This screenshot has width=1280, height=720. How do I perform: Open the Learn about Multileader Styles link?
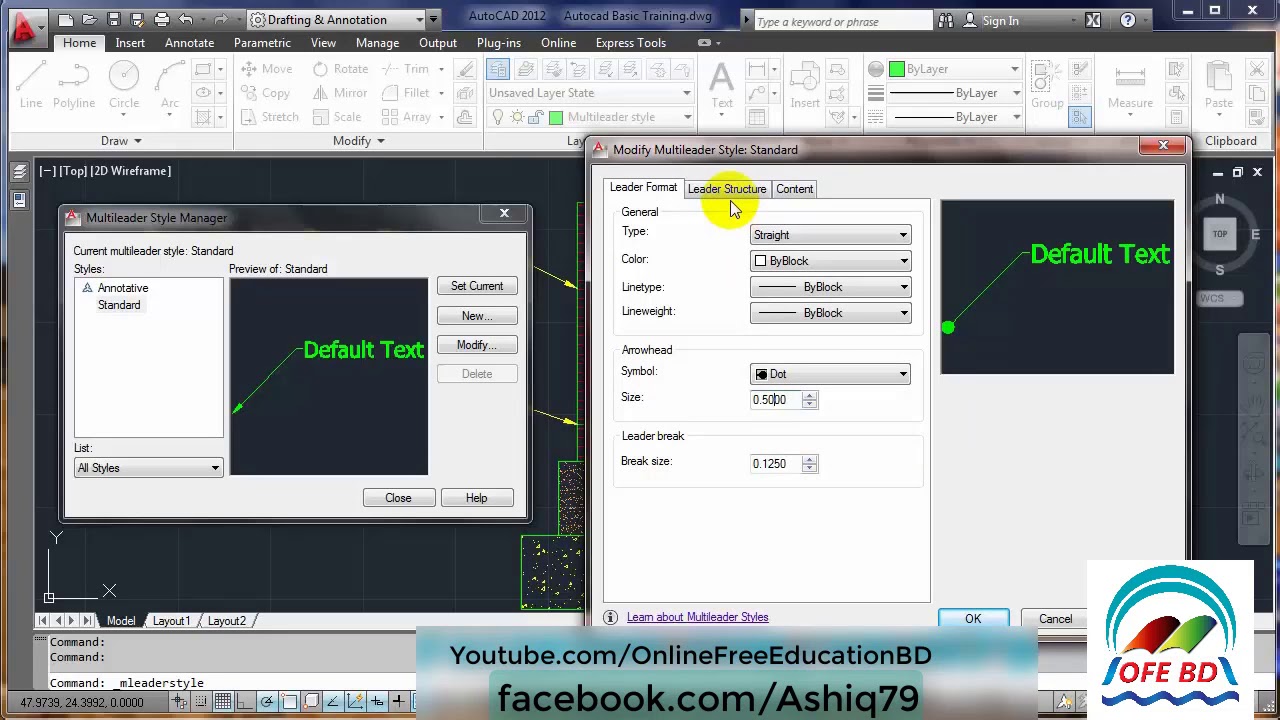[697, 617]
